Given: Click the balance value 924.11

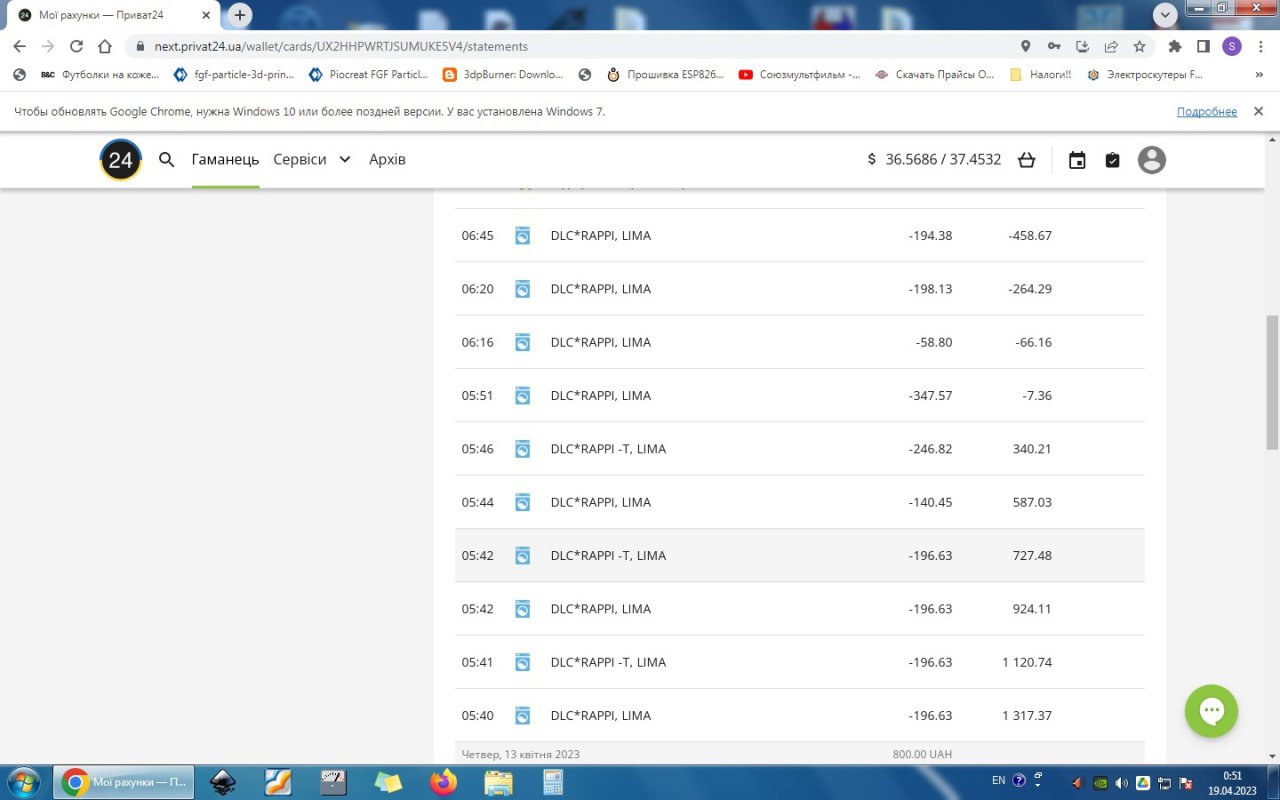Looking at the screenshot, I should pos(1032,609).
